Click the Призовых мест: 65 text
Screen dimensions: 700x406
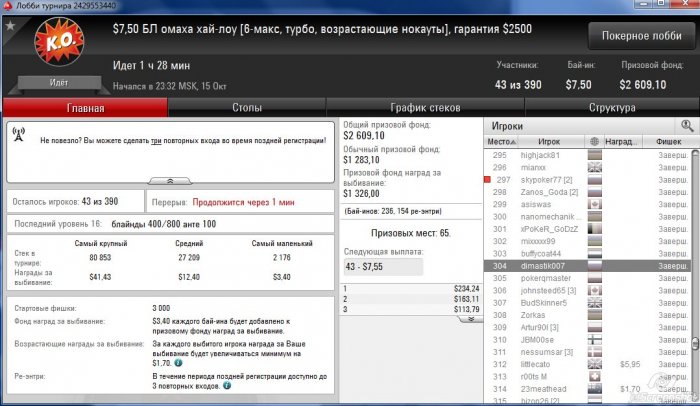tap(411, 233)
